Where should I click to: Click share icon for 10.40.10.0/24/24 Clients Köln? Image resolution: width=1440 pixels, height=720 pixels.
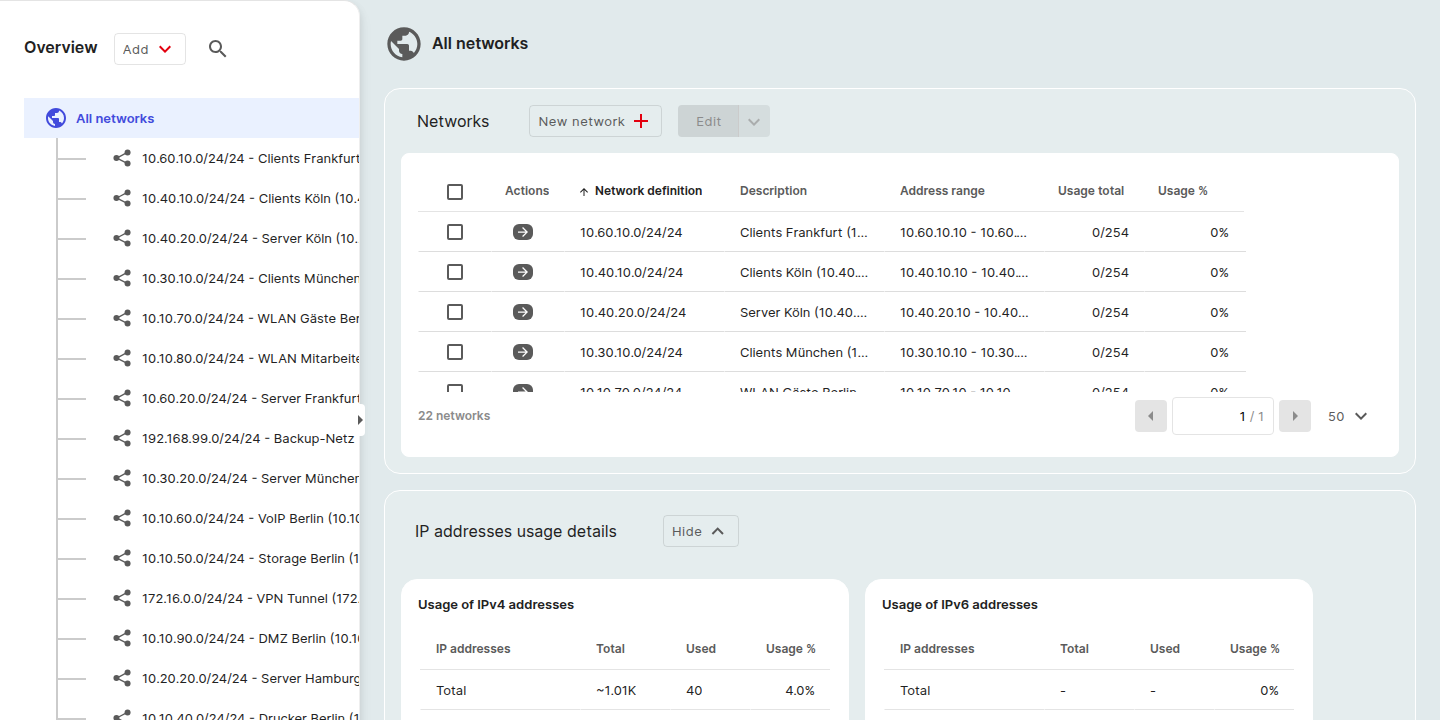coord(122,198)
